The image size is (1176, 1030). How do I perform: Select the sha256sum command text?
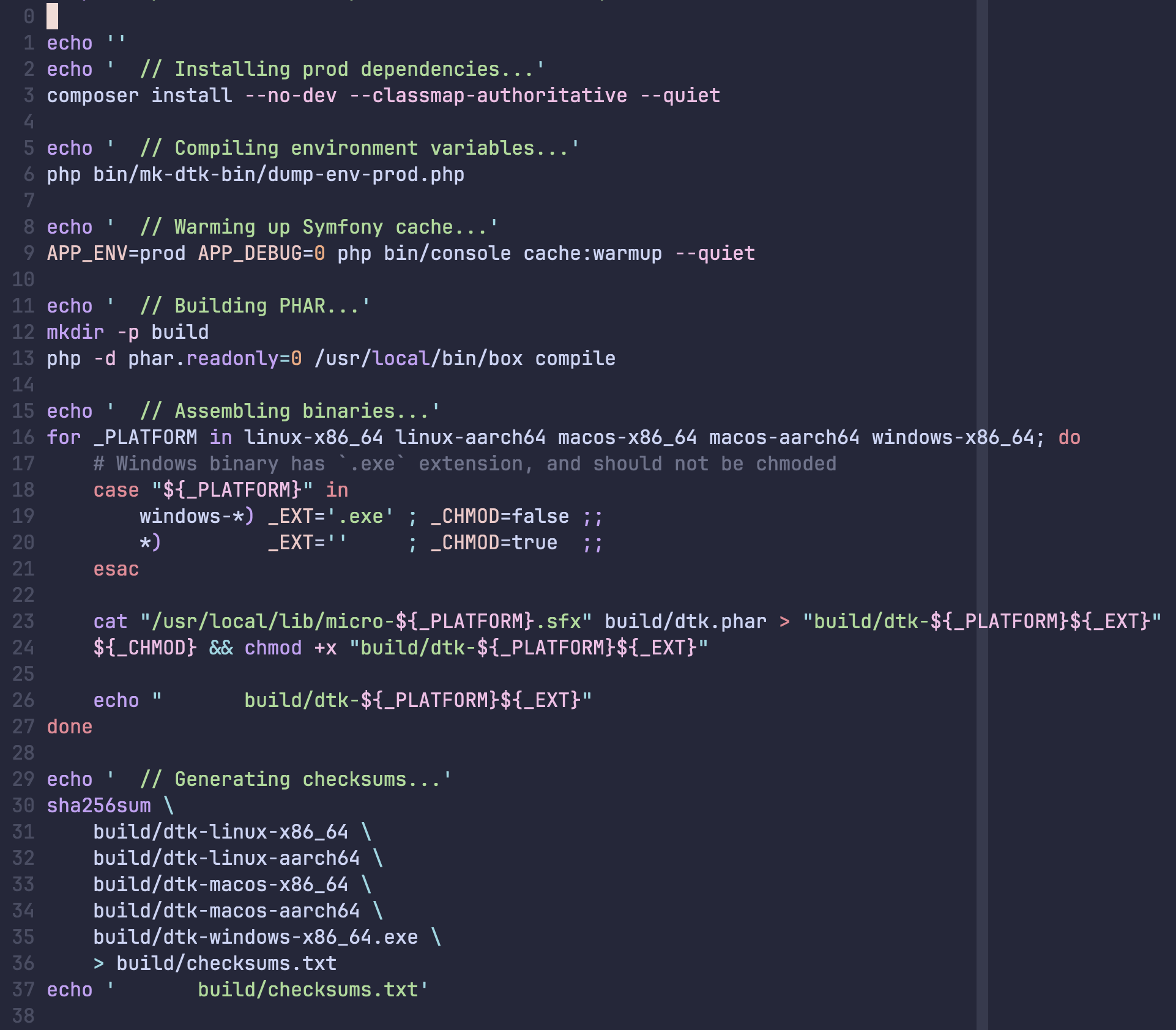click(x=99, y=806)
